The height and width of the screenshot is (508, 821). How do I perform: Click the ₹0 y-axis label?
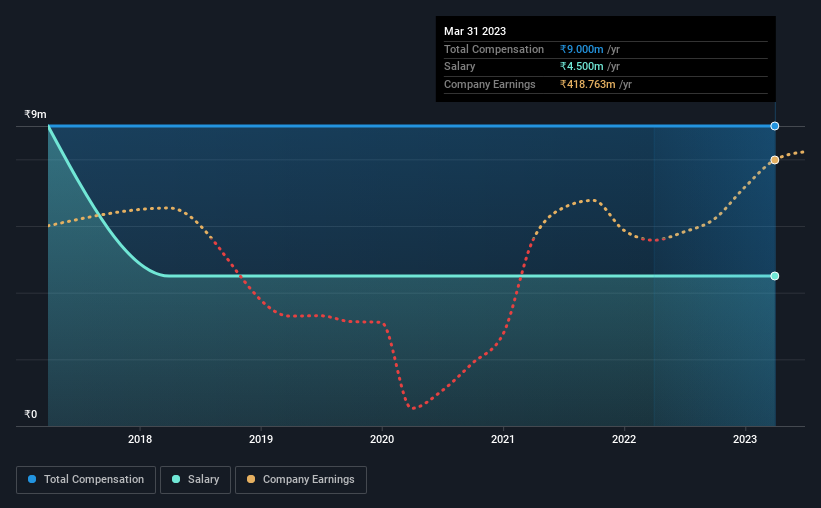tap(31, 414)
